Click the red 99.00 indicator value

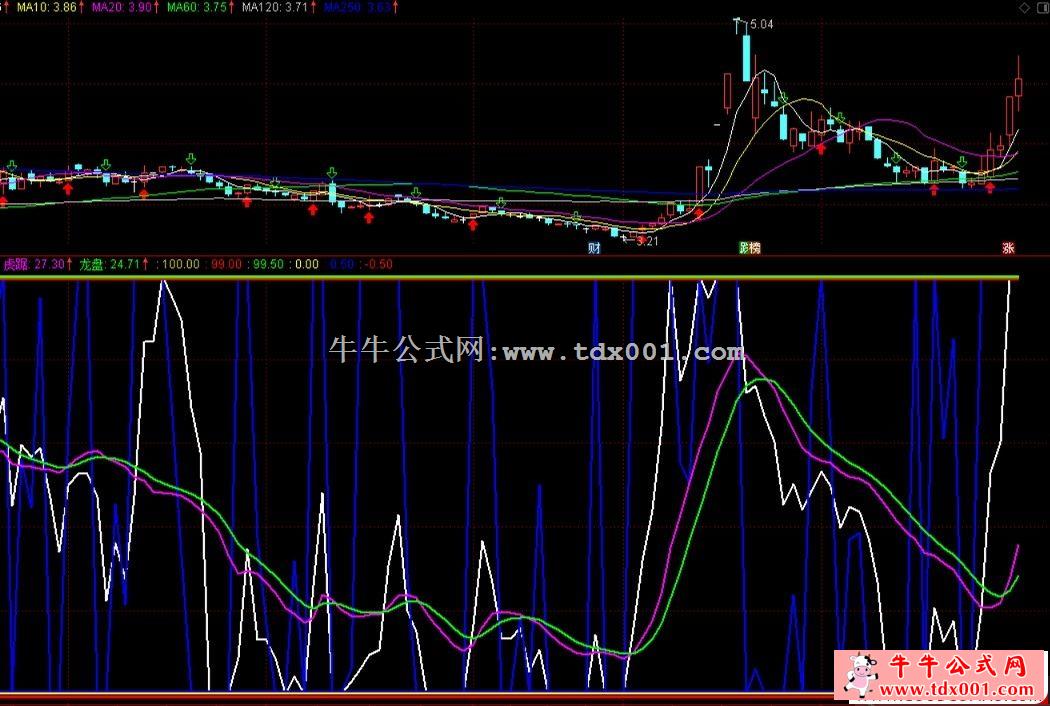[226, 264]
